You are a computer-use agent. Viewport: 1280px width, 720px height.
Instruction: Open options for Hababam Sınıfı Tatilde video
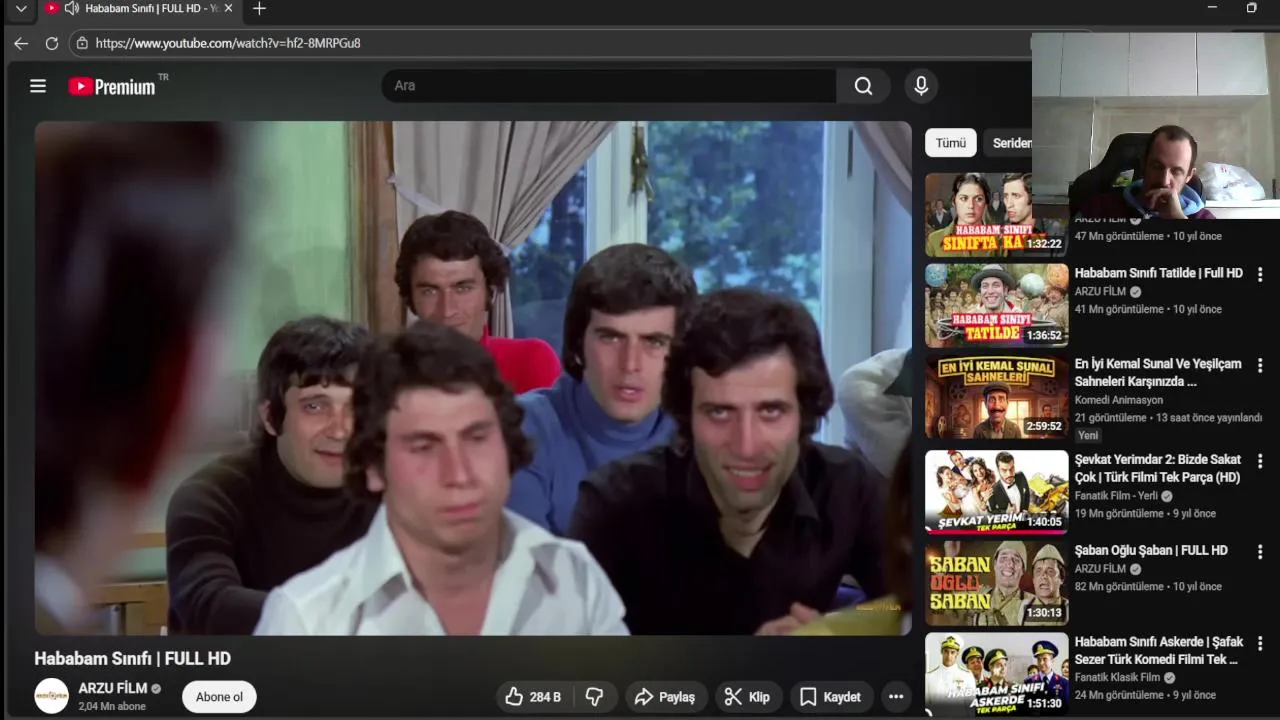[x=1260, y=274]
